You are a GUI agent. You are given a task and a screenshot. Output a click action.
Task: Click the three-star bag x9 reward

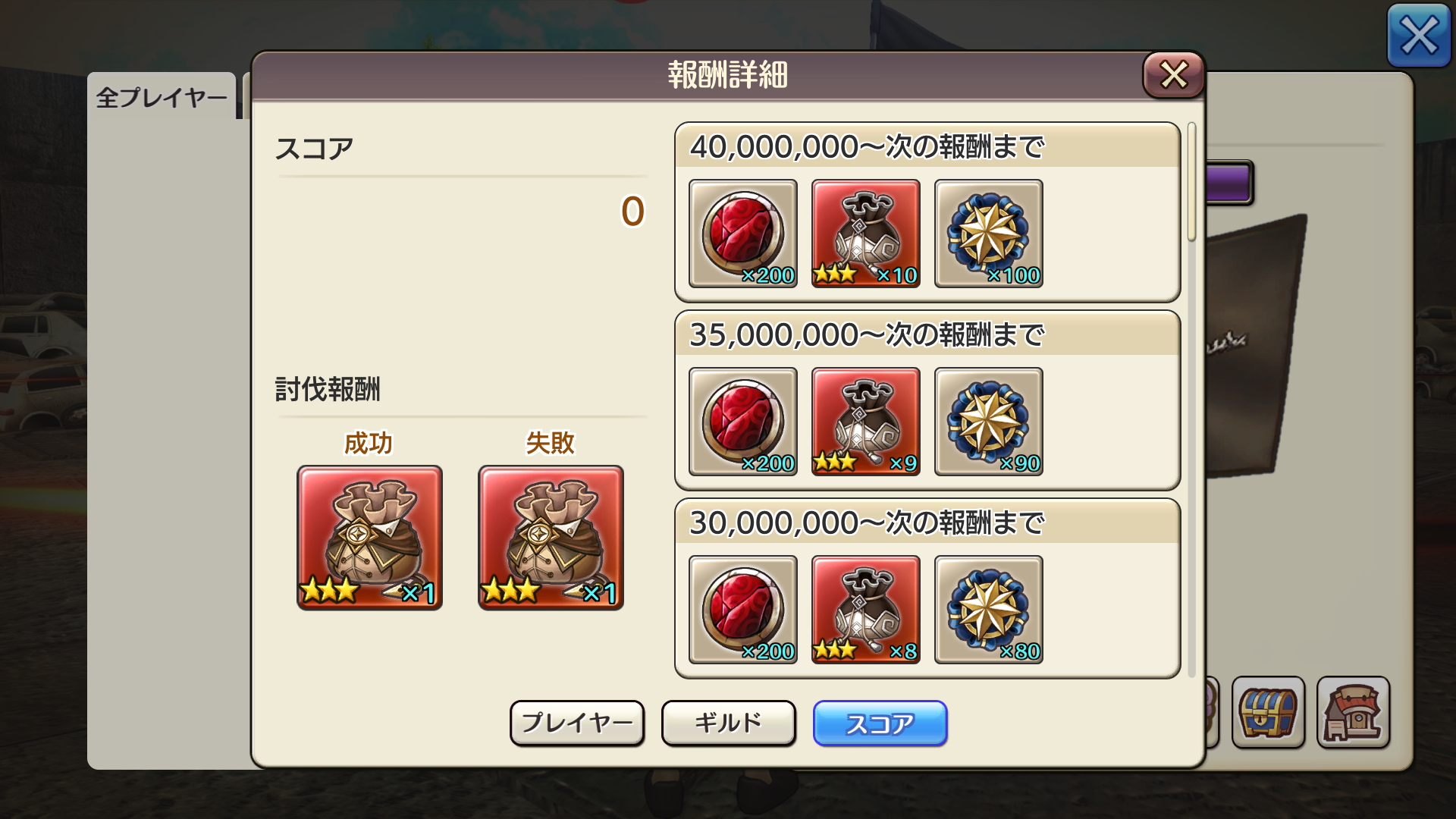pos(865,422)
